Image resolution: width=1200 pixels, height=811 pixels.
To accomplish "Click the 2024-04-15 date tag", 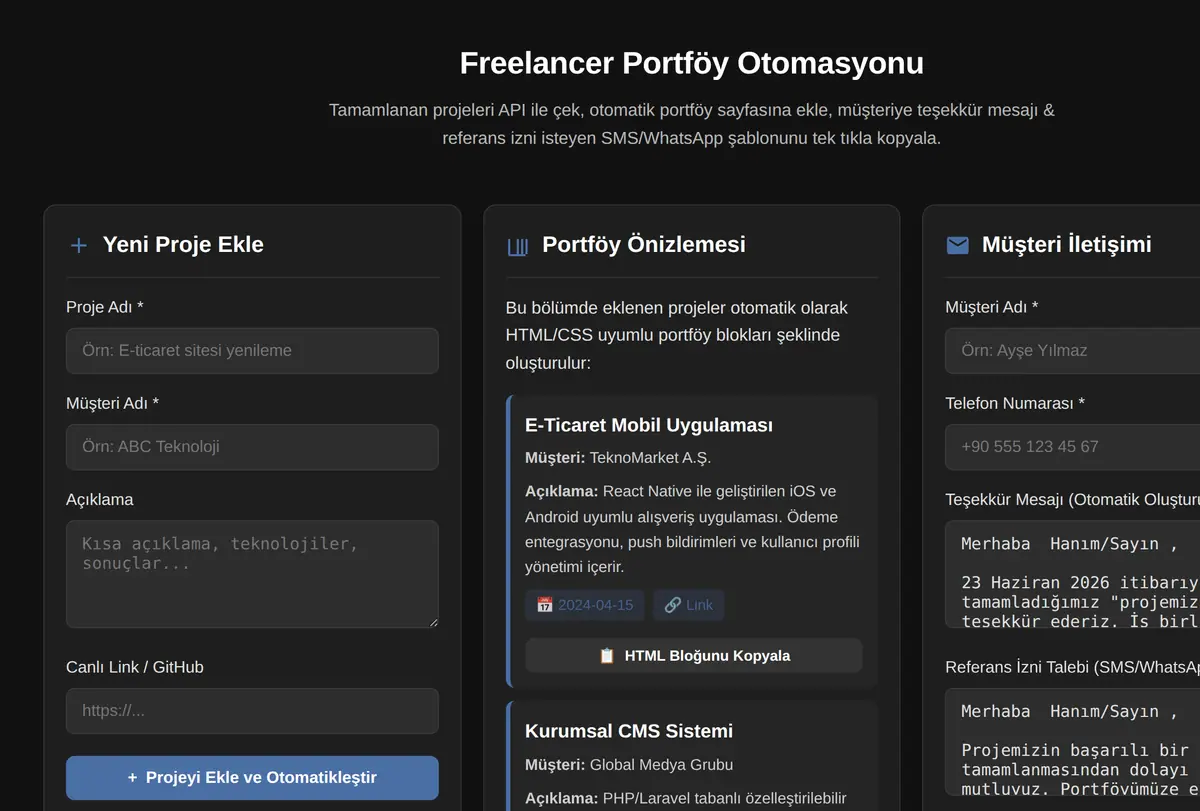I will [585, 605].
